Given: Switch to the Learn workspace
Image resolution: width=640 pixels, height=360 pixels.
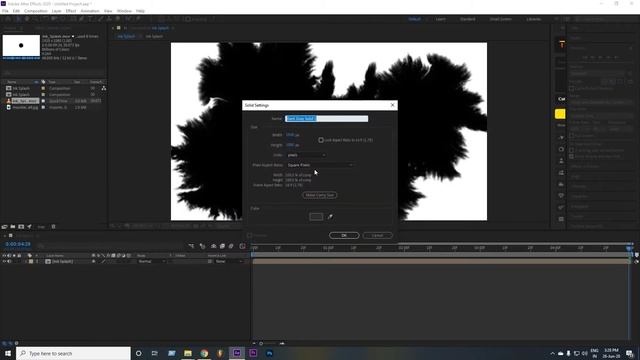Looking at the screenshot, I should tap(440, 19).
